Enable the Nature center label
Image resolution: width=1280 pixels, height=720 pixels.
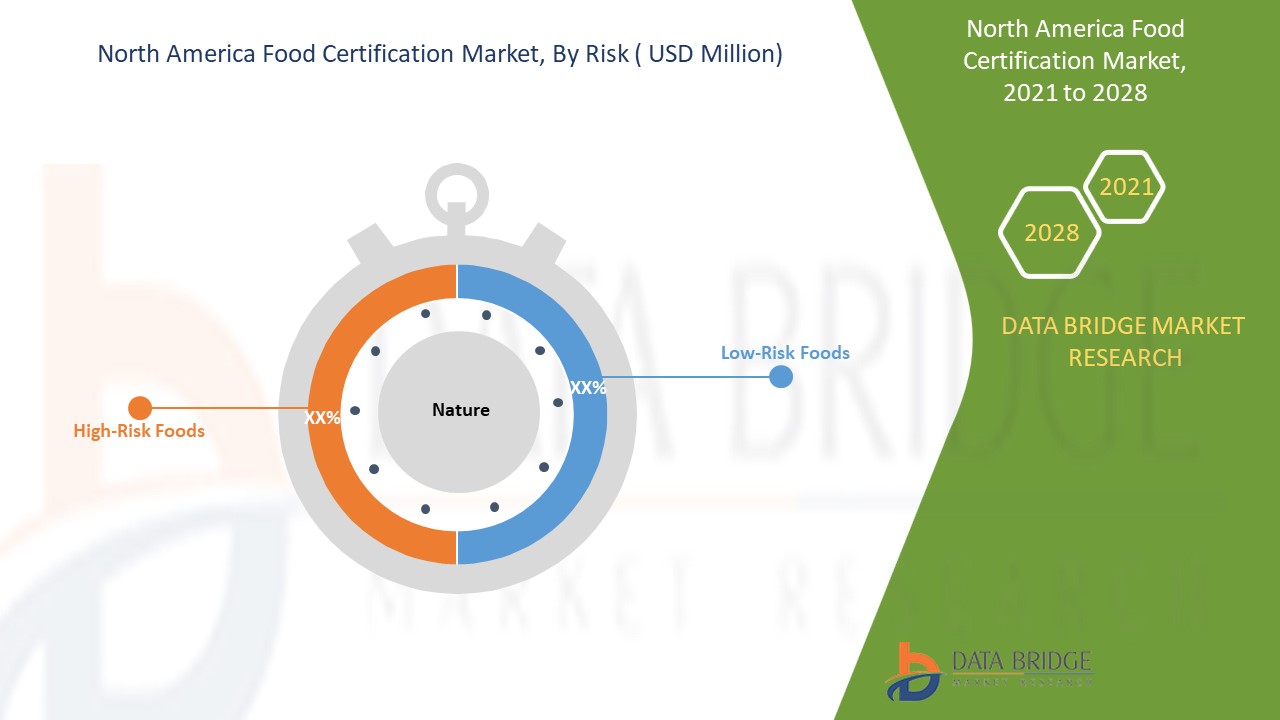[x=459, y=409]
